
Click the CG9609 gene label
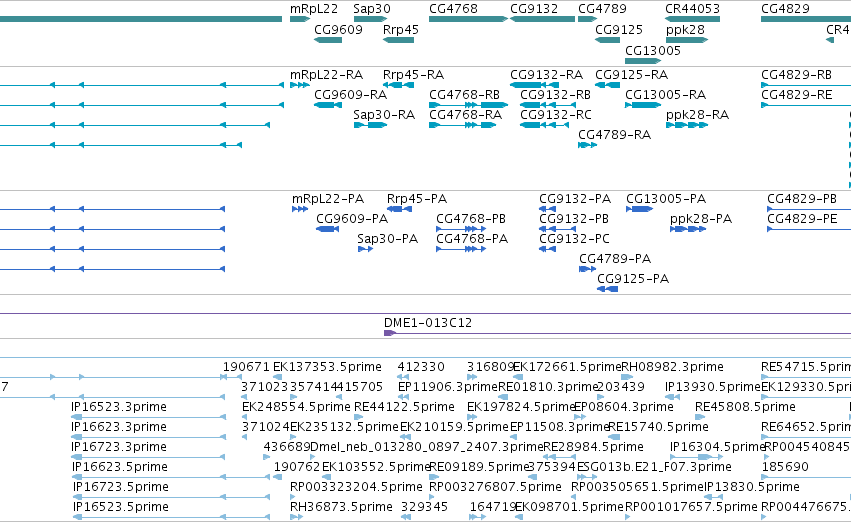point(338,29)
